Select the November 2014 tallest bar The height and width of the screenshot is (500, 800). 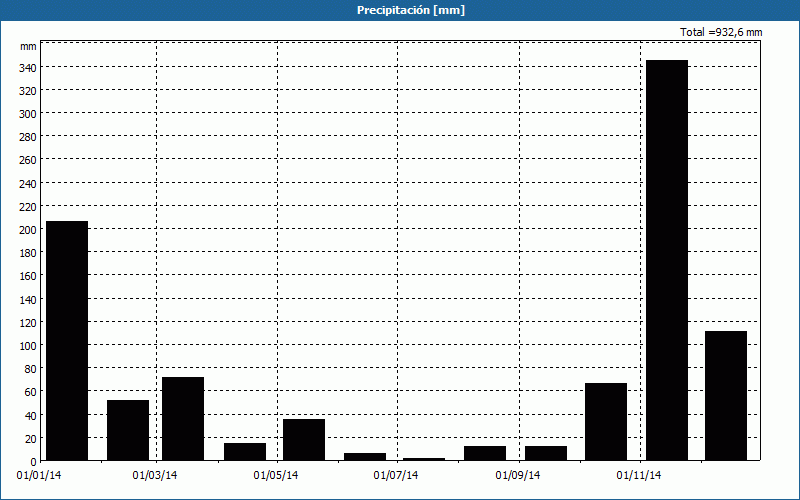tap(667, 260)
